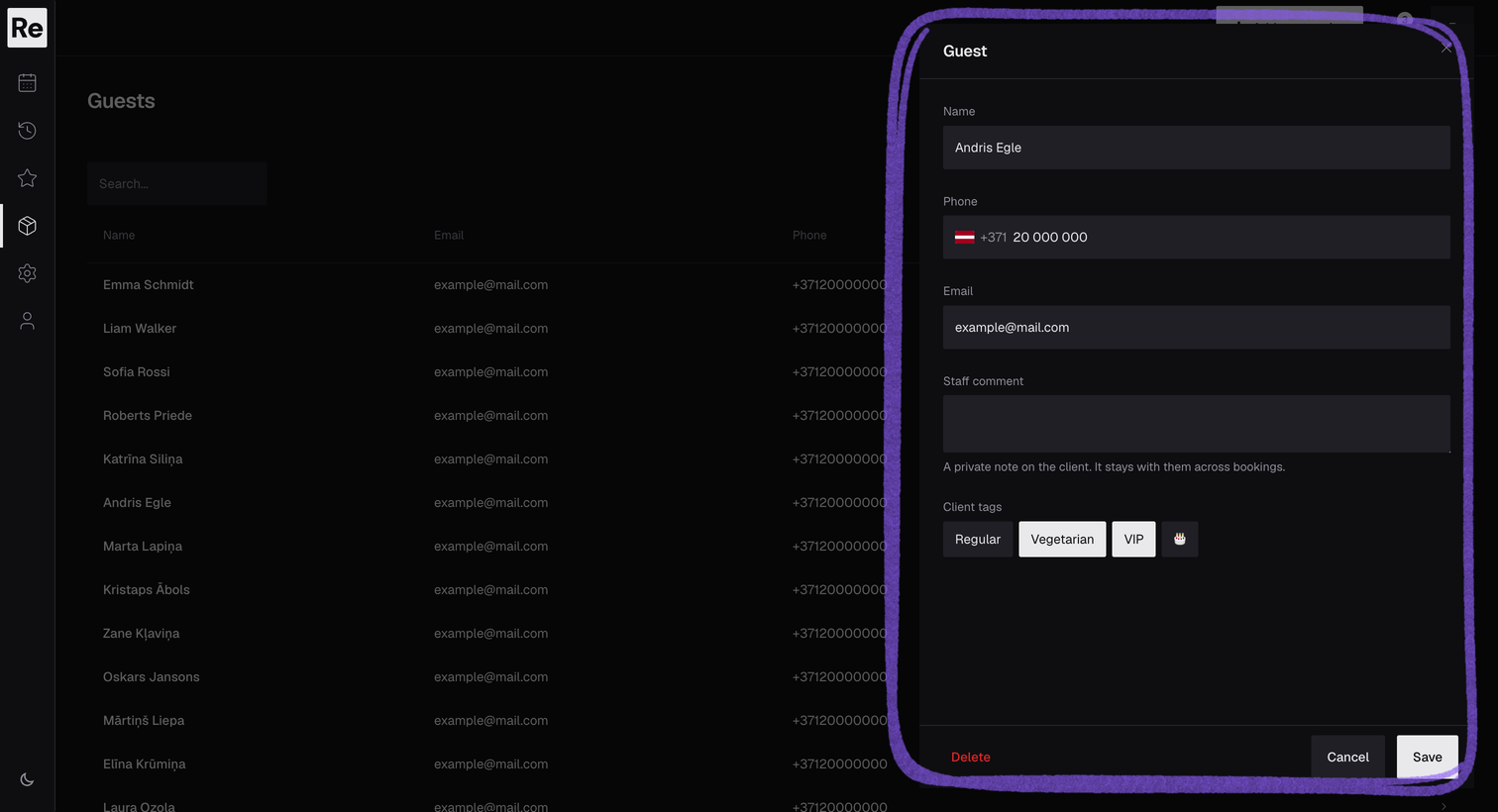Viewport: 1498px width, 812px height.
Task: Click the Phone column header
Action: click(x=809, y=236)
